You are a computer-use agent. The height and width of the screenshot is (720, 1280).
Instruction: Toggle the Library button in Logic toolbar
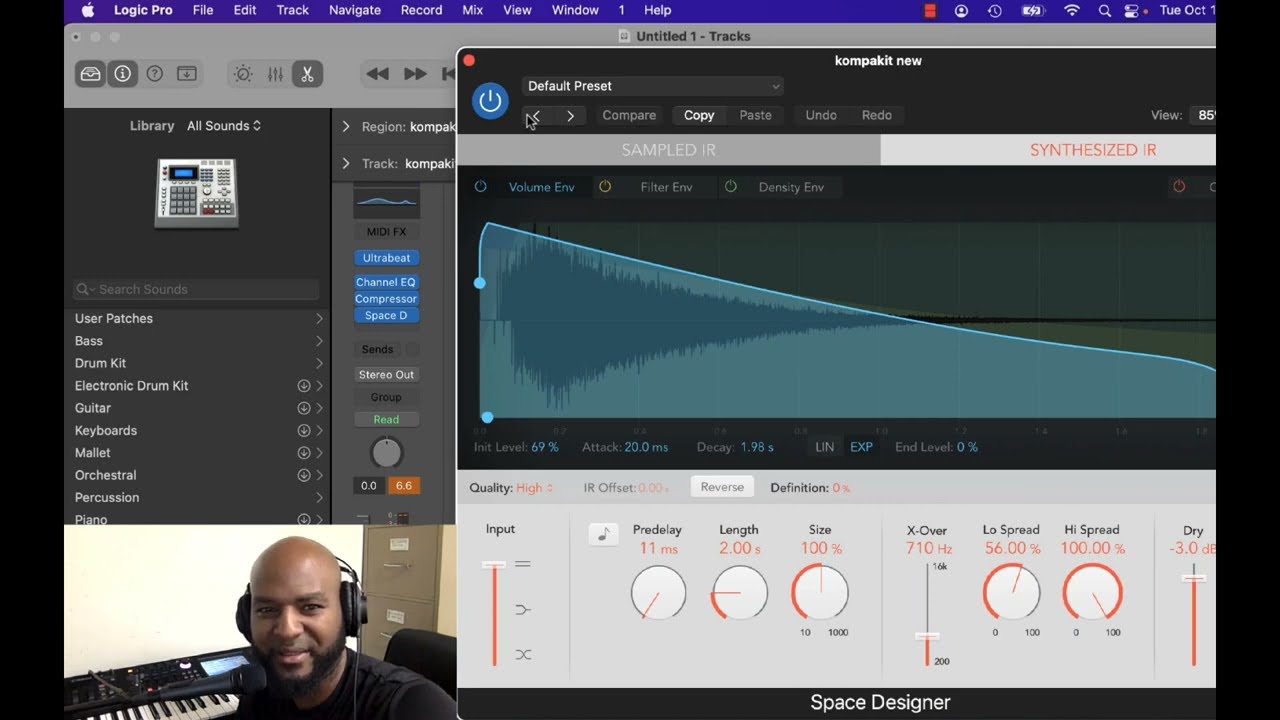(x=91, y=74)
